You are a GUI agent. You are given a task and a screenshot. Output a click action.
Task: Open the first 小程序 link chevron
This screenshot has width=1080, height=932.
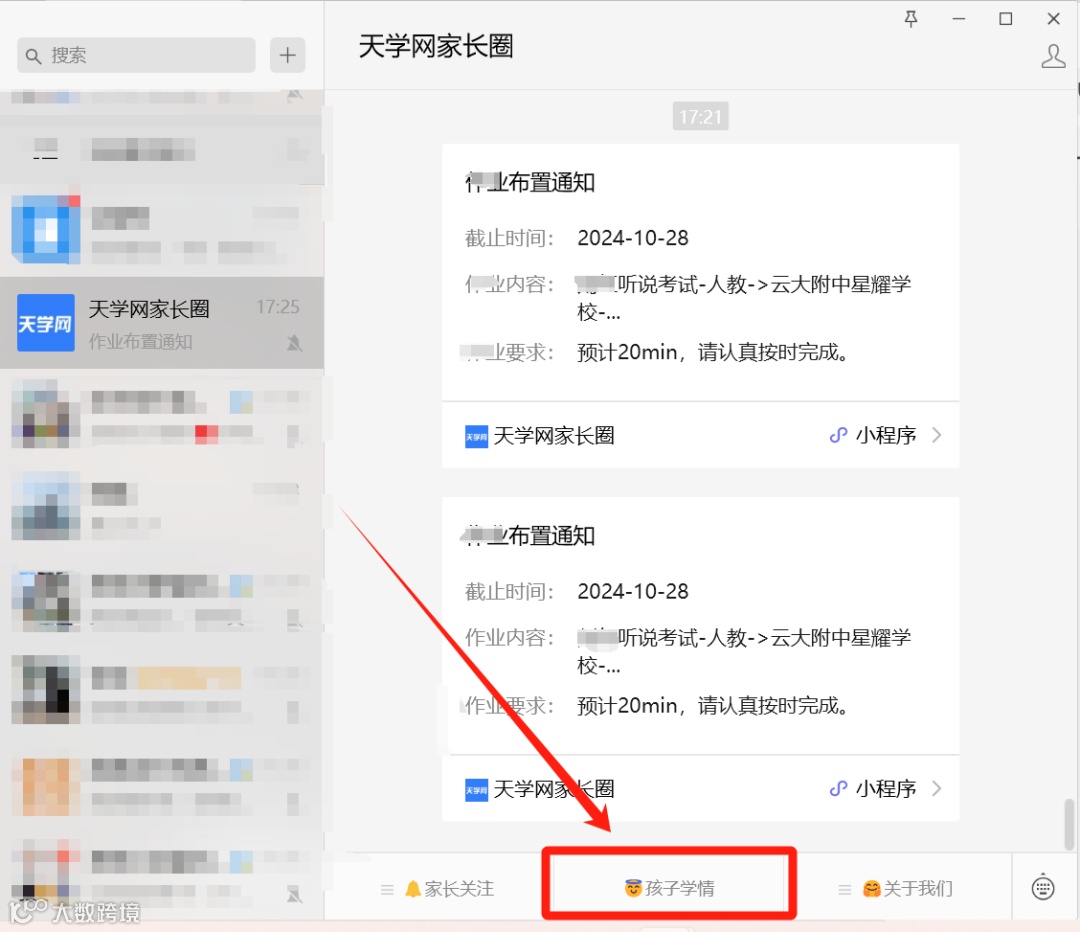point(936,435)
